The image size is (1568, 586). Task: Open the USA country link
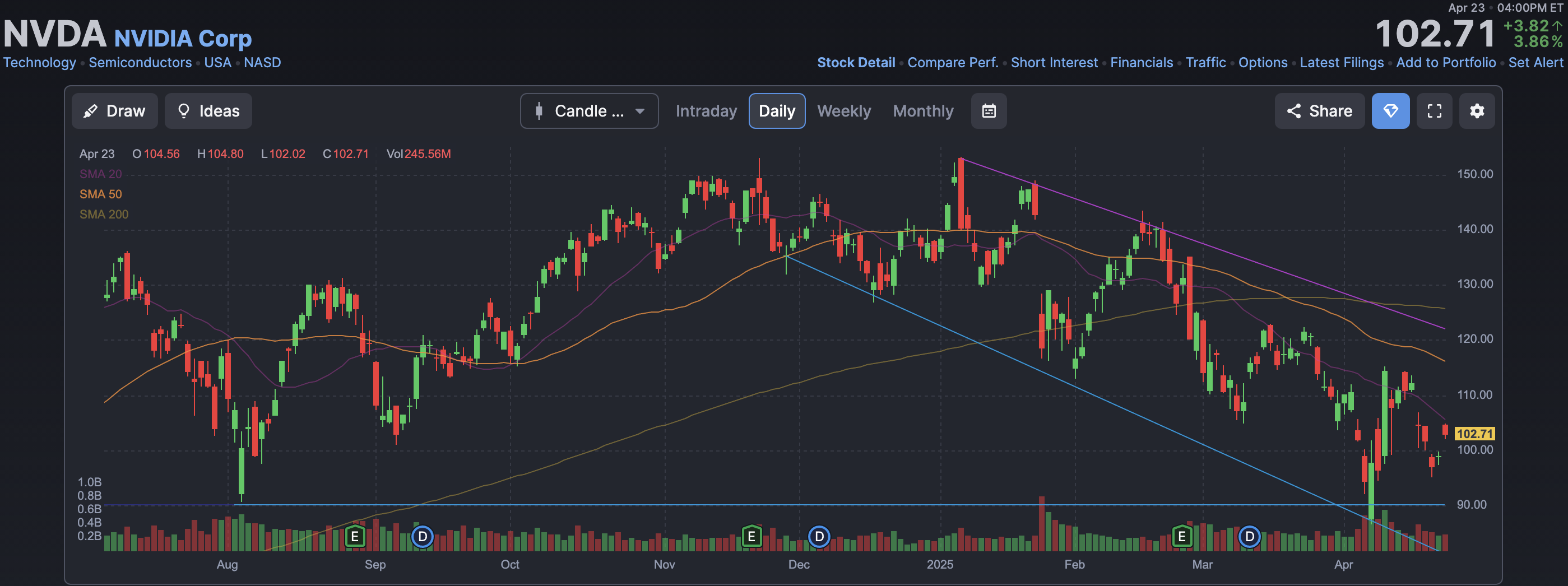tap(217, 63)
